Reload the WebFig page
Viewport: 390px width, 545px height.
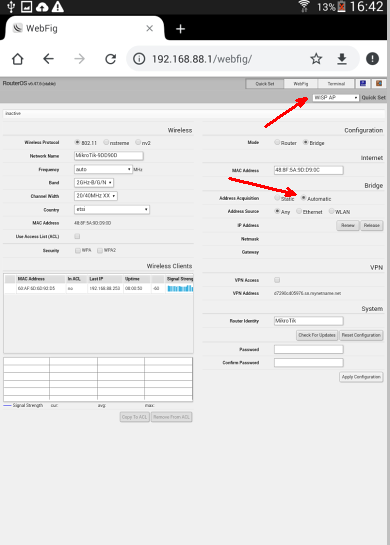pyautogui.click(x=111, y=59)
